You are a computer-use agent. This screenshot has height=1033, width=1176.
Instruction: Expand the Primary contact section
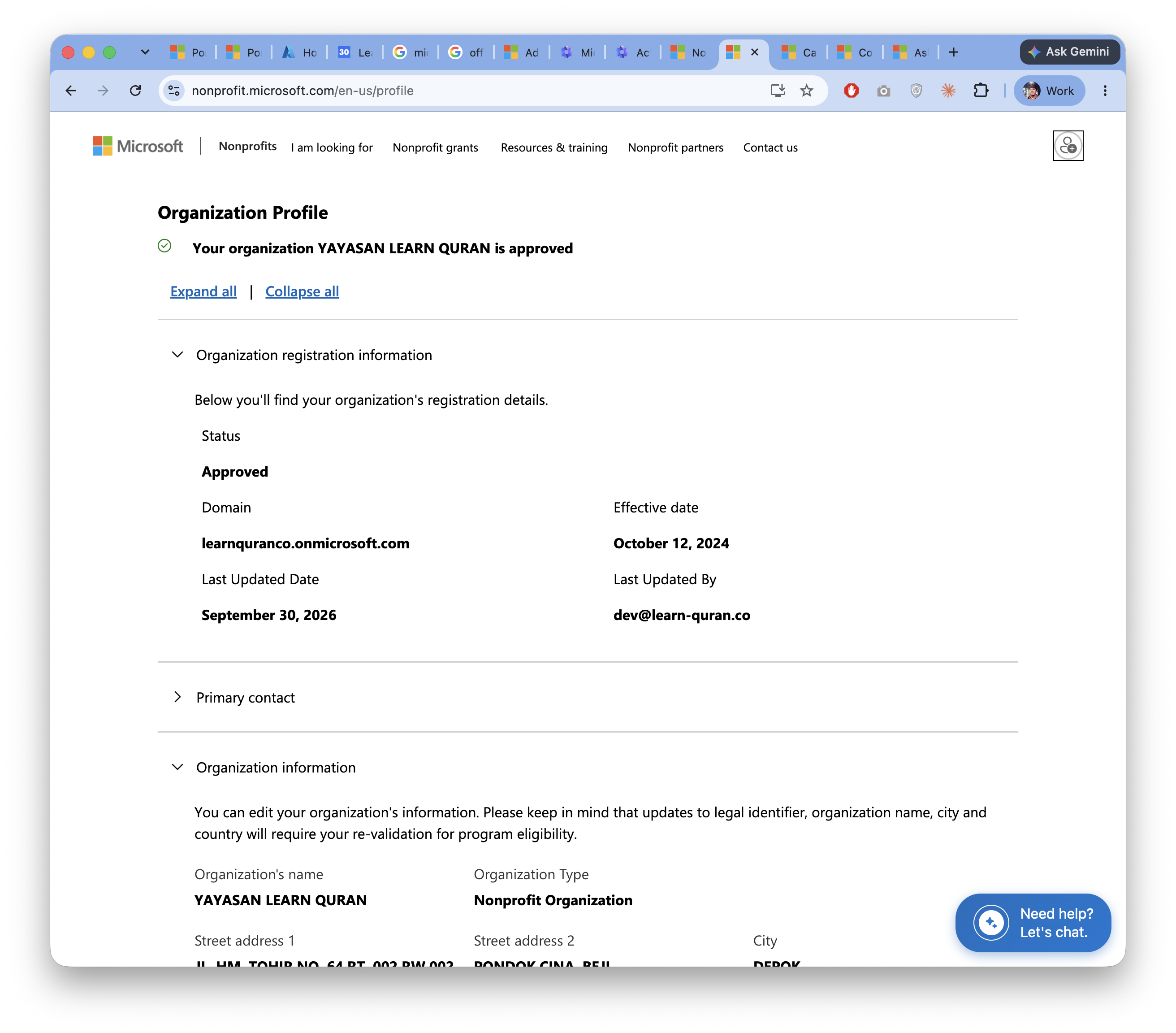[x=177, y=698]
